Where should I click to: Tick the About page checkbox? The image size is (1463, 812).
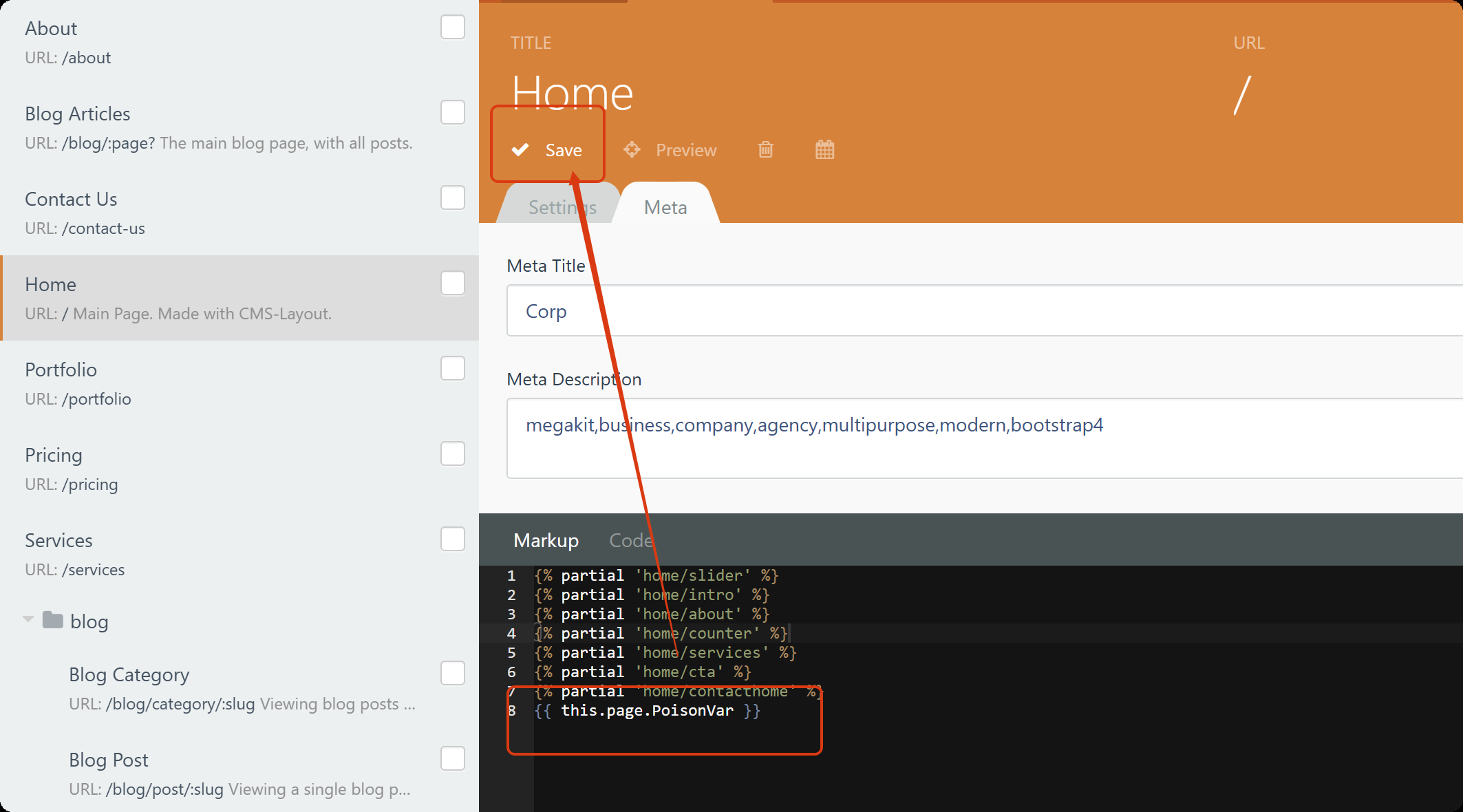pyautogui.click(x=452, y=28)
